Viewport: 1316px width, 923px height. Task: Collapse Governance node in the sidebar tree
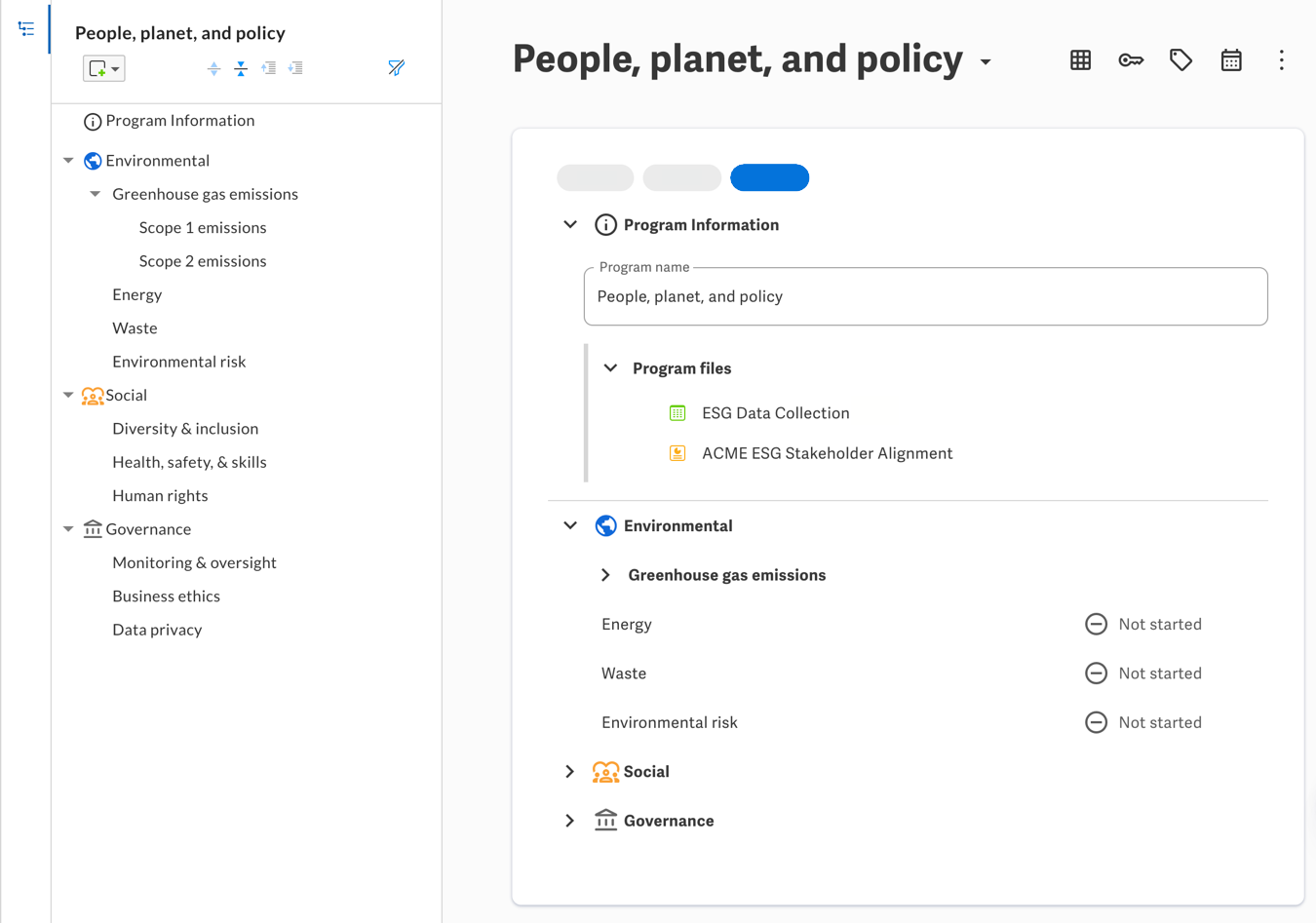[68, 529]
